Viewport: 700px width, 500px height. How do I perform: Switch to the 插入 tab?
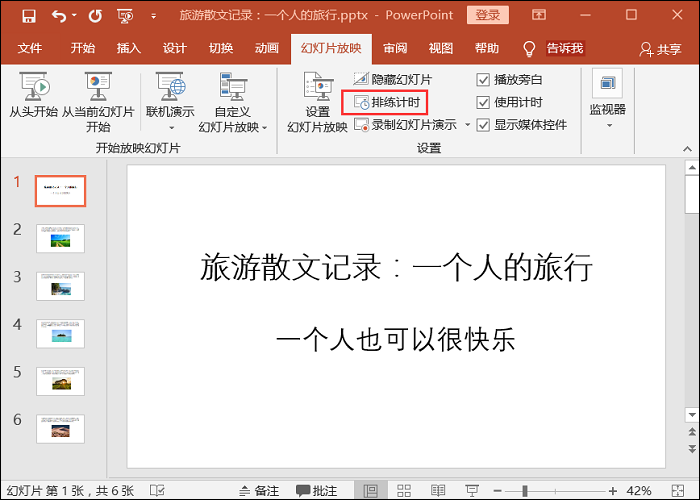tap(129, 48)
